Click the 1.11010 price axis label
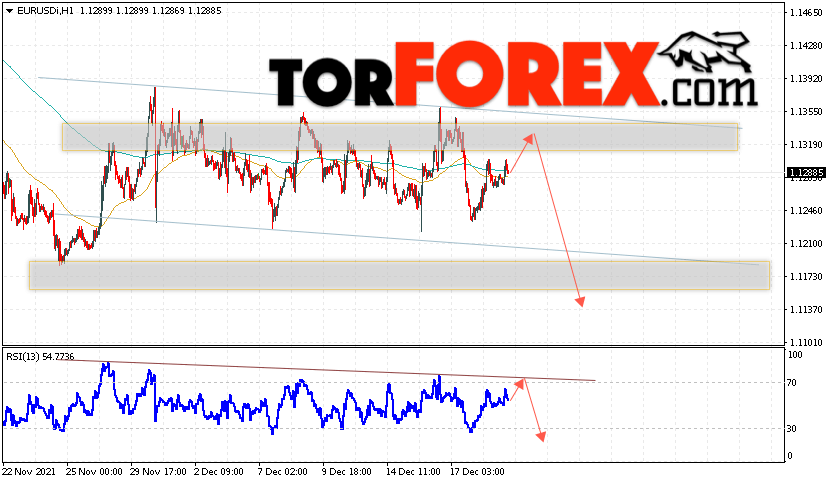 806,342
